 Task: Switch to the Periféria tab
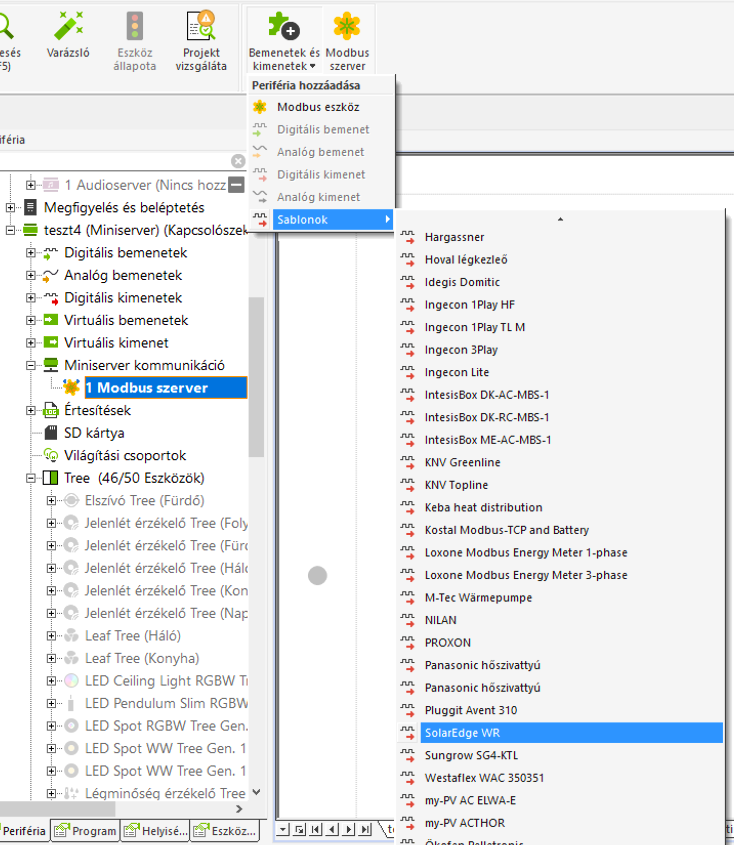[x=24, y=831]
